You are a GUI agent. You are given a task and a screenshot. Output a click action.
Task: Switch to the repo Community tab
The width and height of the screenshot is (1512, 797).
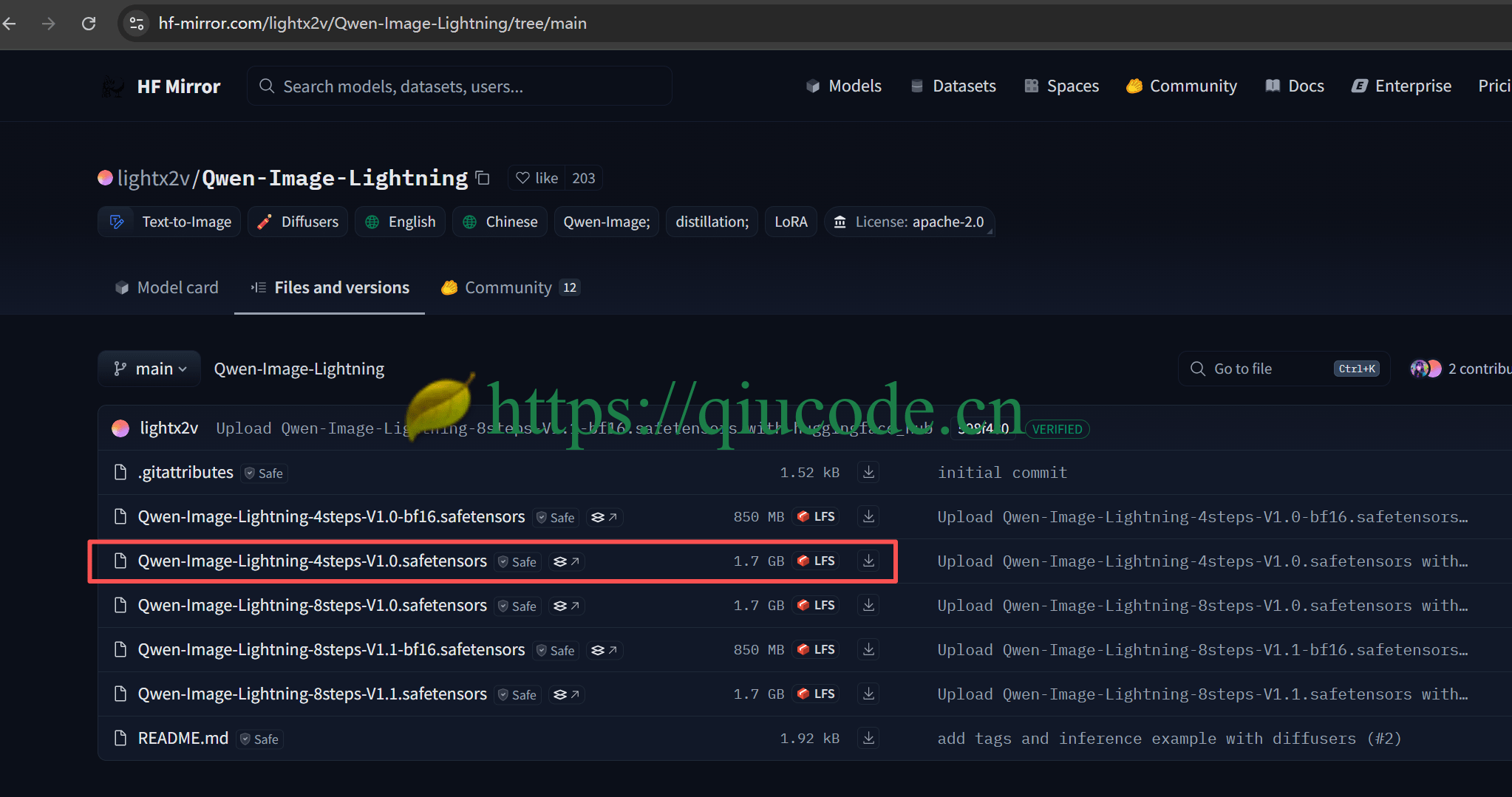click(x=510, y=287)
